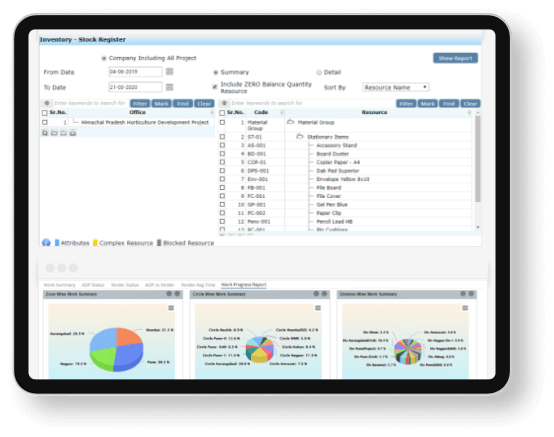Open the From Date calendar picker icon
The height and width of the screenshot is (437, 554).
(x=170, y=72)
